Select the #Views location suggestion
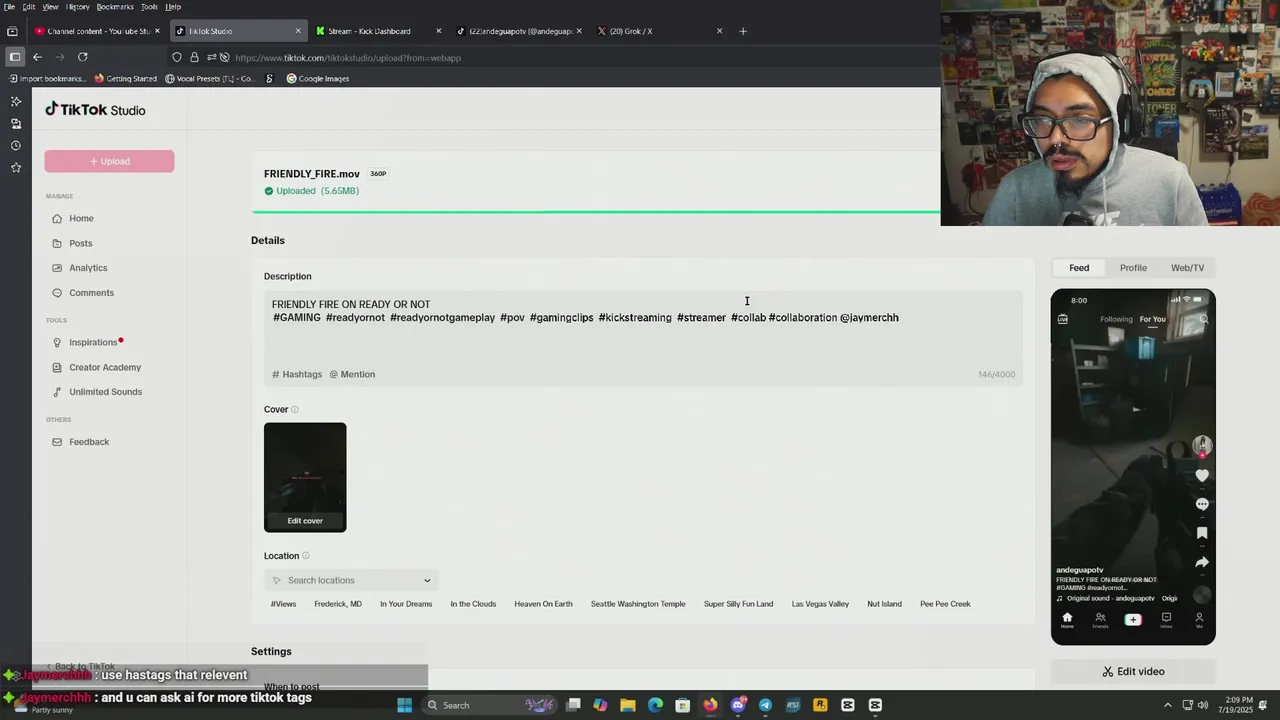Image resolution: width=1280 pixels, height=720 pixels. [x=283, y=604]
